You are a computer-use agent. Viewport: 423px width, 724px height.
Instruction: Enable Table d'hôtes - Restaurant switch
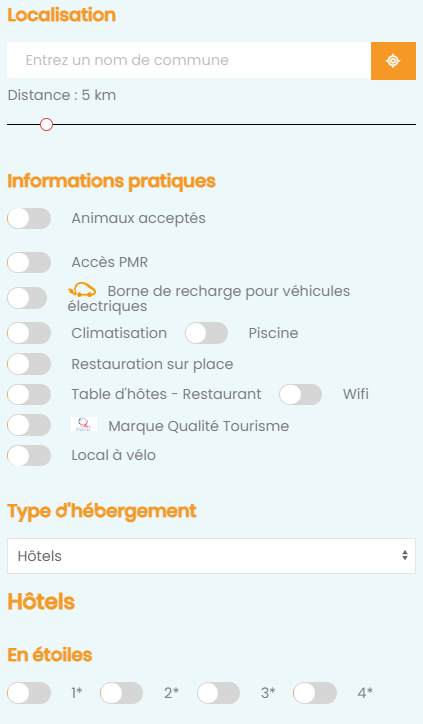point(29,394)
